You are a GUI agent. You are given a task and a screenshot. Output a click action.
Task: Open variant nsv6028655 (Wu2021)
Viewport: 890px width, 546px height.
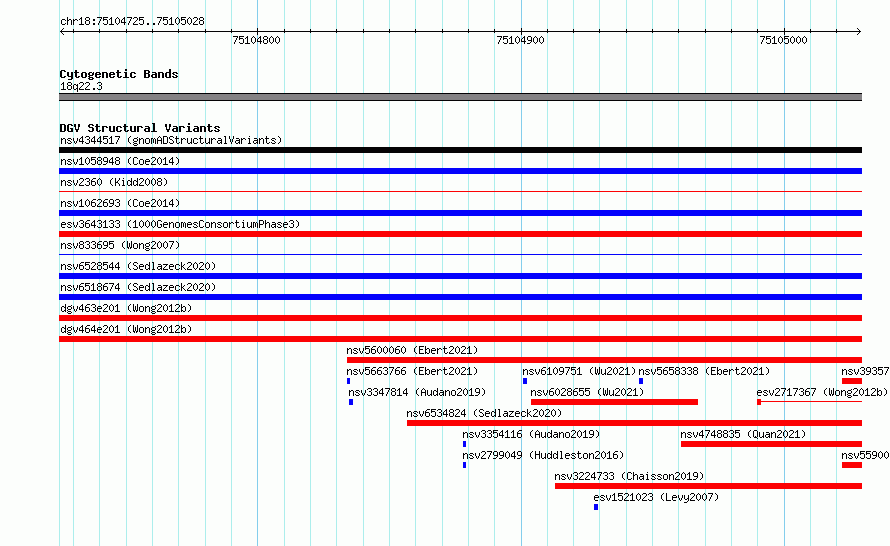tap(587, 392)
